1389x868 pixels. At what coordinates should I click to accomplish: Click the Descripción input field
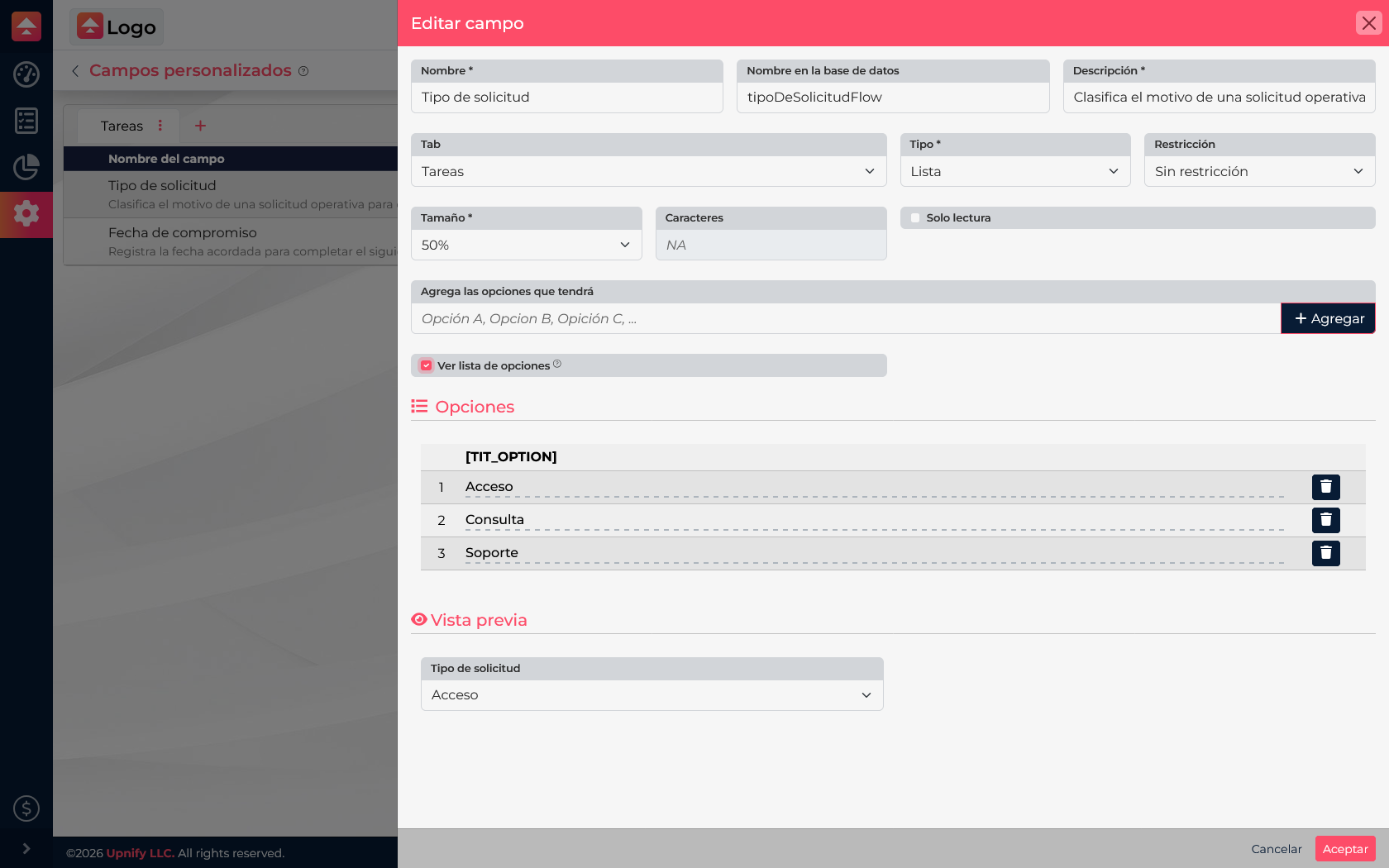click(1220, 98)
